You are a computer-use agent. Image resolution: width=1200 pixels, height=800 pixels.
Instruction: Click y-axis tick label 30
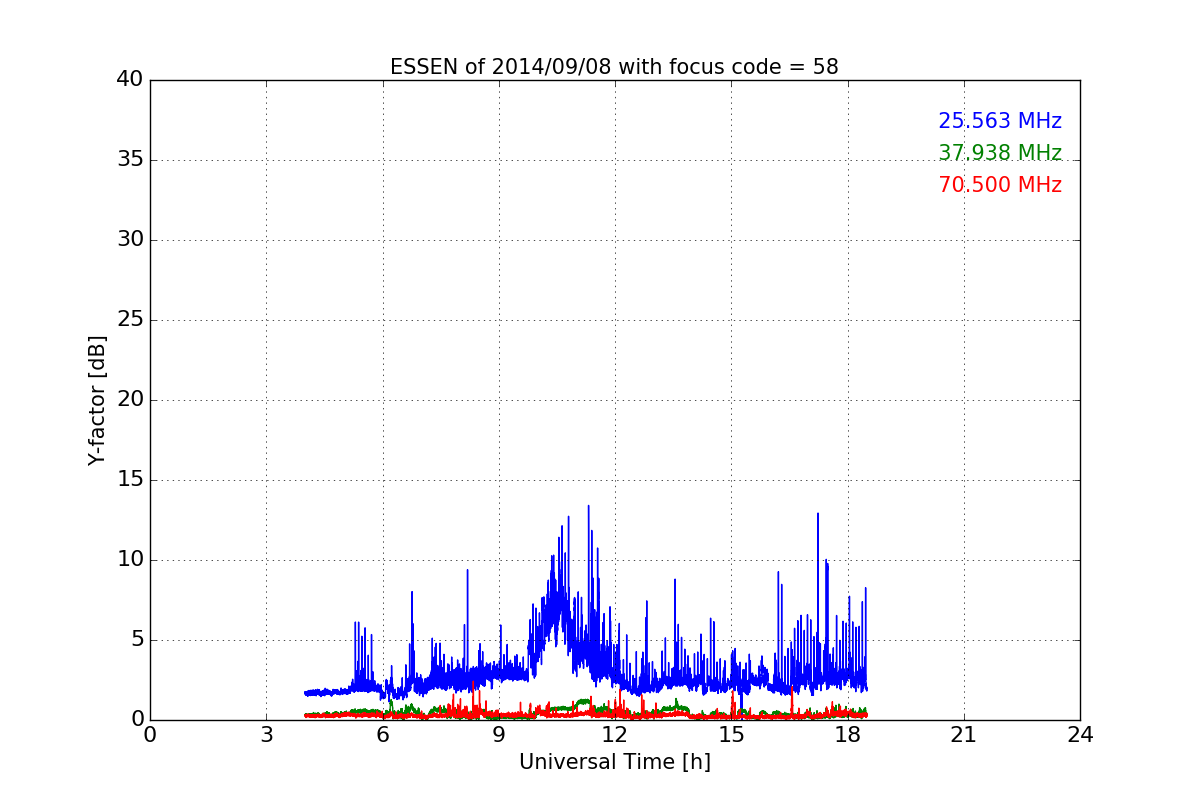click(x=130, y=240)
